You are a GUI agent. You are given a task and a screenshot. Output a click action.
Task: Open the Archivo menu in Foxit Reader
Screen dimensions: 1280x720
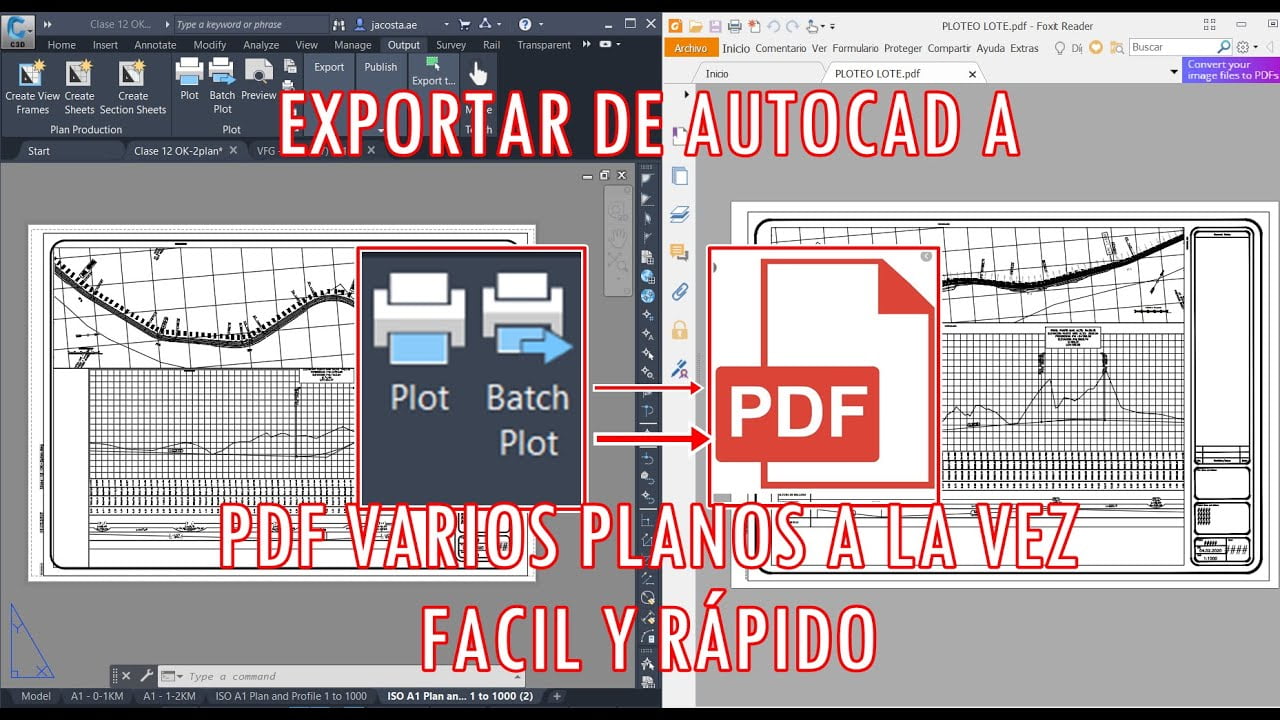[690, 47]
